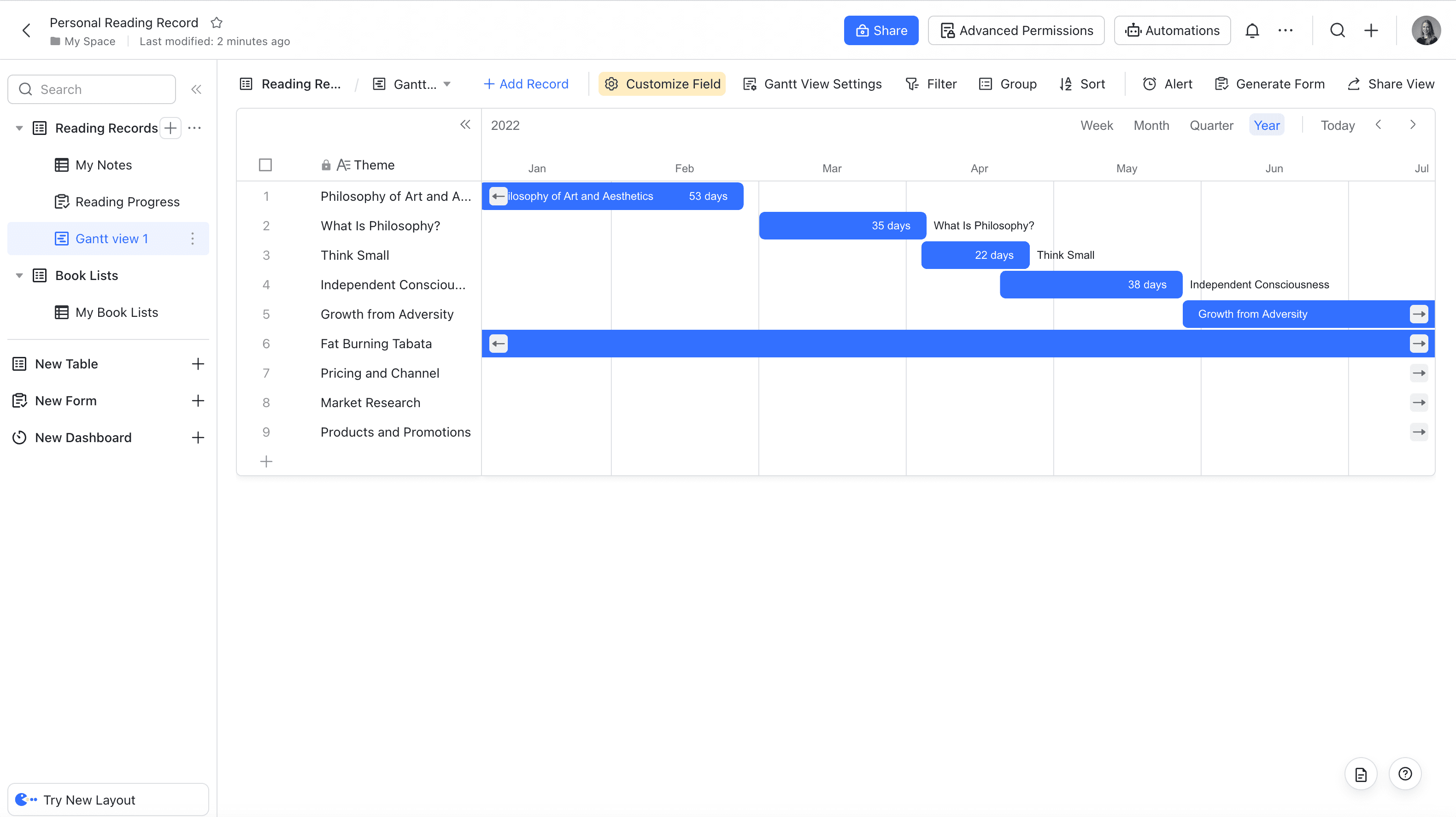The height and width of the screenshot is (817, 1456).
Task: Switch timeline scale to Quarter
Action: click(1211, 125)
